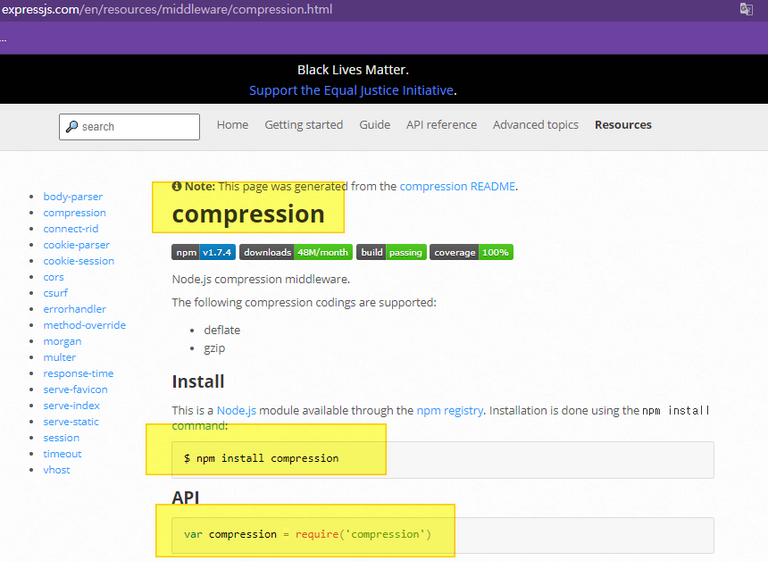The image size is (768, 562).
Task: Click the require('compression') code line
Action: click(x=308, y=535)
